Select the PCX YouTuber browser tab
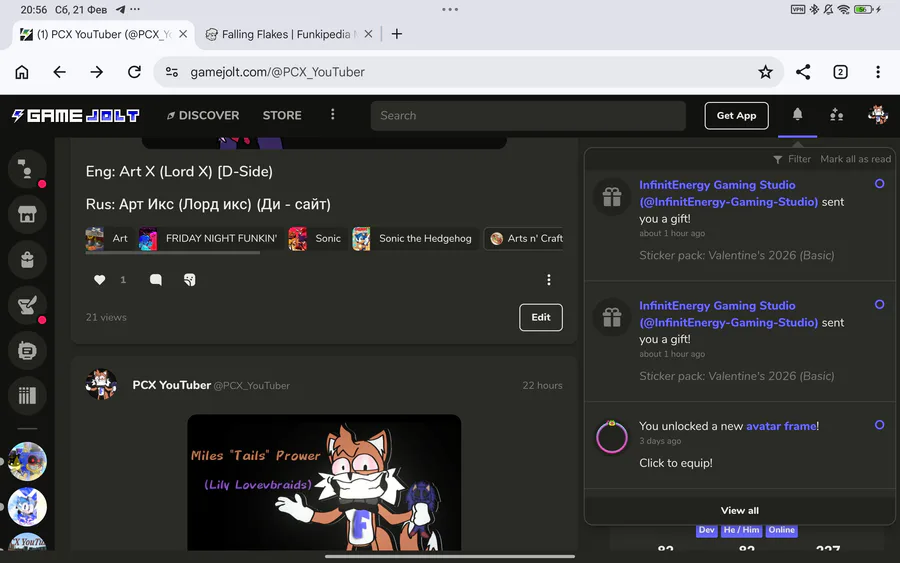This screenshot has width=900, height=563. (x=103, y=34)
